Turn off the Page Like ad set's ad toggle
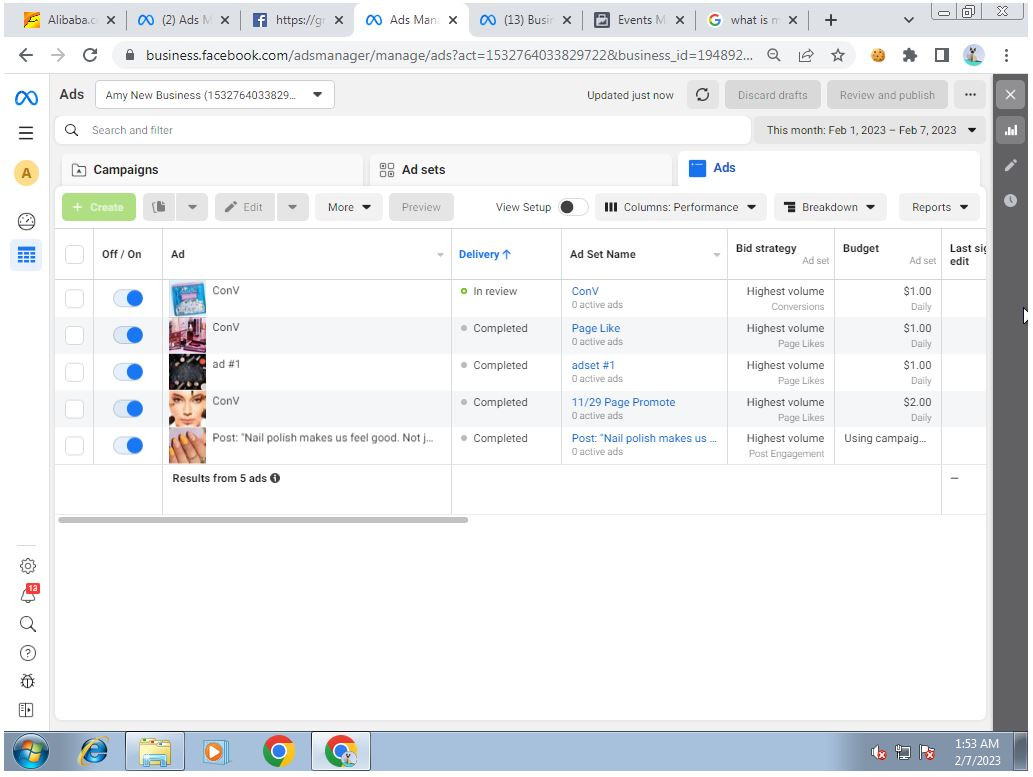The height and width of the screenshot is (777, 1033). pos(128,335)
